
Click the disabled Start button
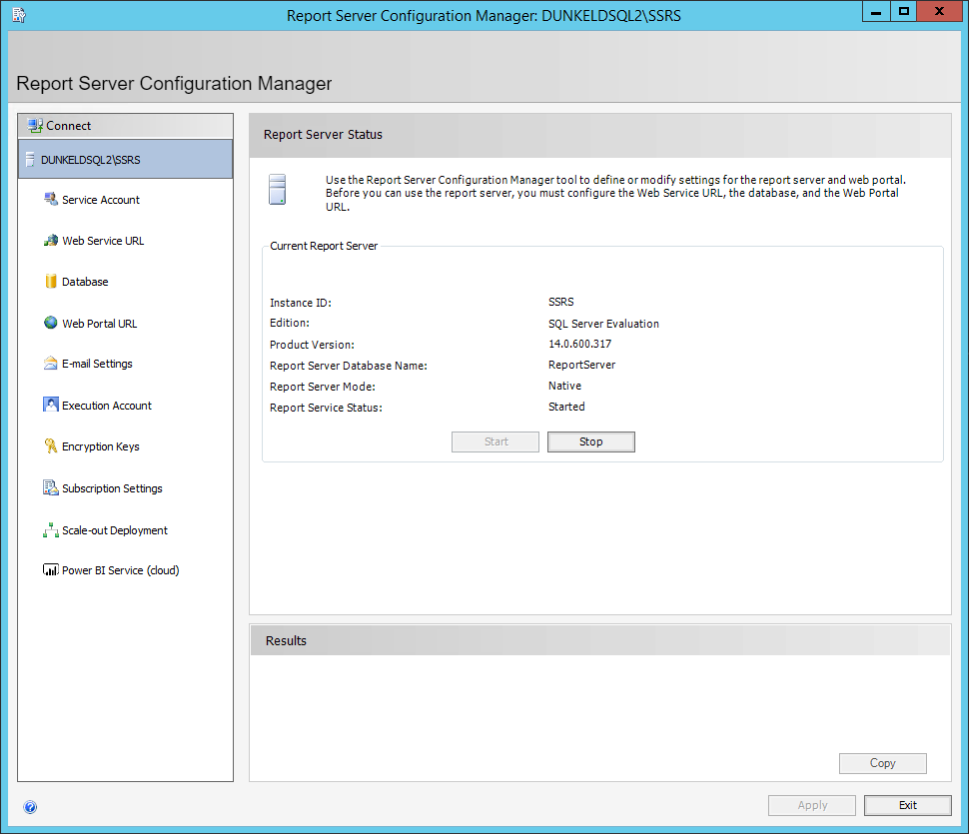pyautogui.click(x=495, y=442)
